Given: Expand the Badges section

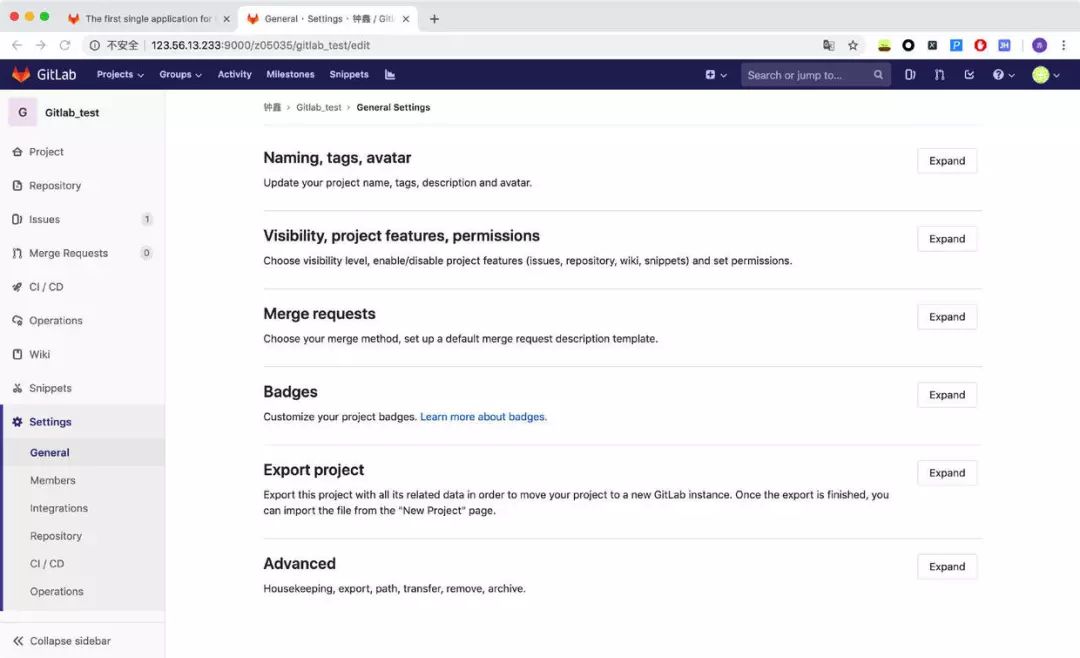Looking at the screenshot, I should tap(947, 395).
